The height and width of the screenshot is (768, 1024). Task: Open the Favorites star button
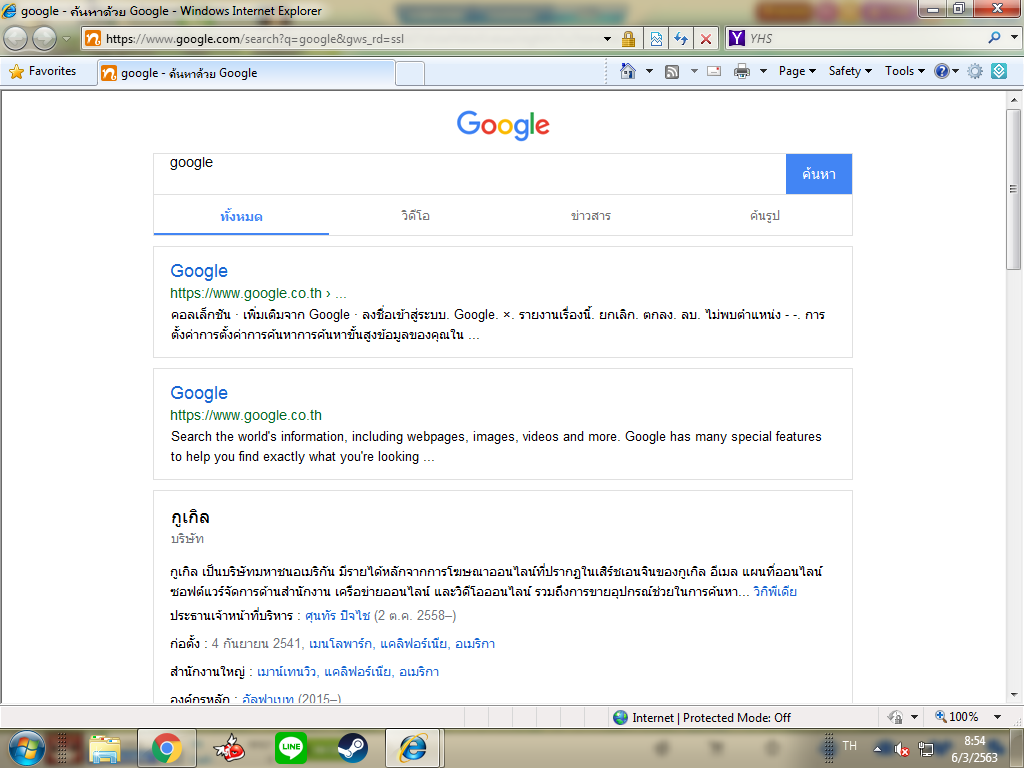43,71
